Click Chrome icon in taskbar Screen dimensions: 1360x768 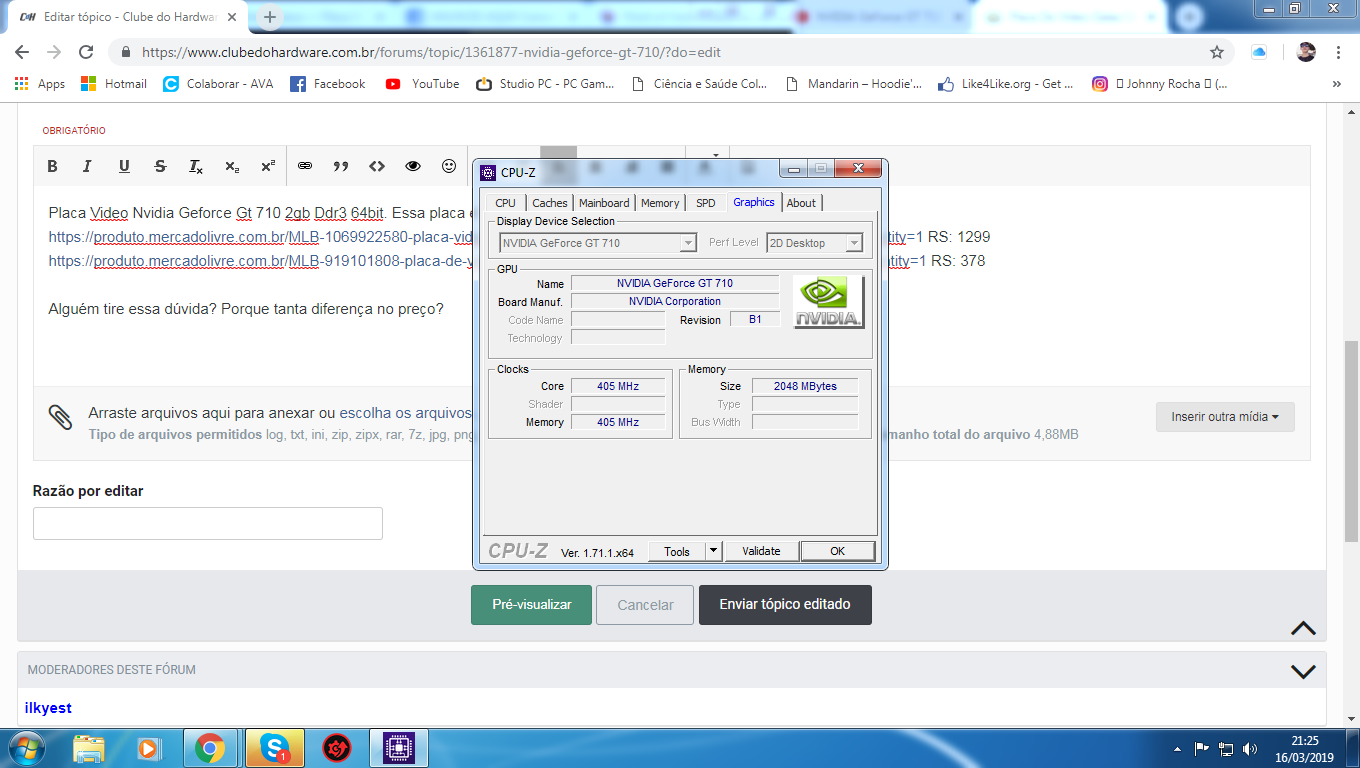click(210, 747)
